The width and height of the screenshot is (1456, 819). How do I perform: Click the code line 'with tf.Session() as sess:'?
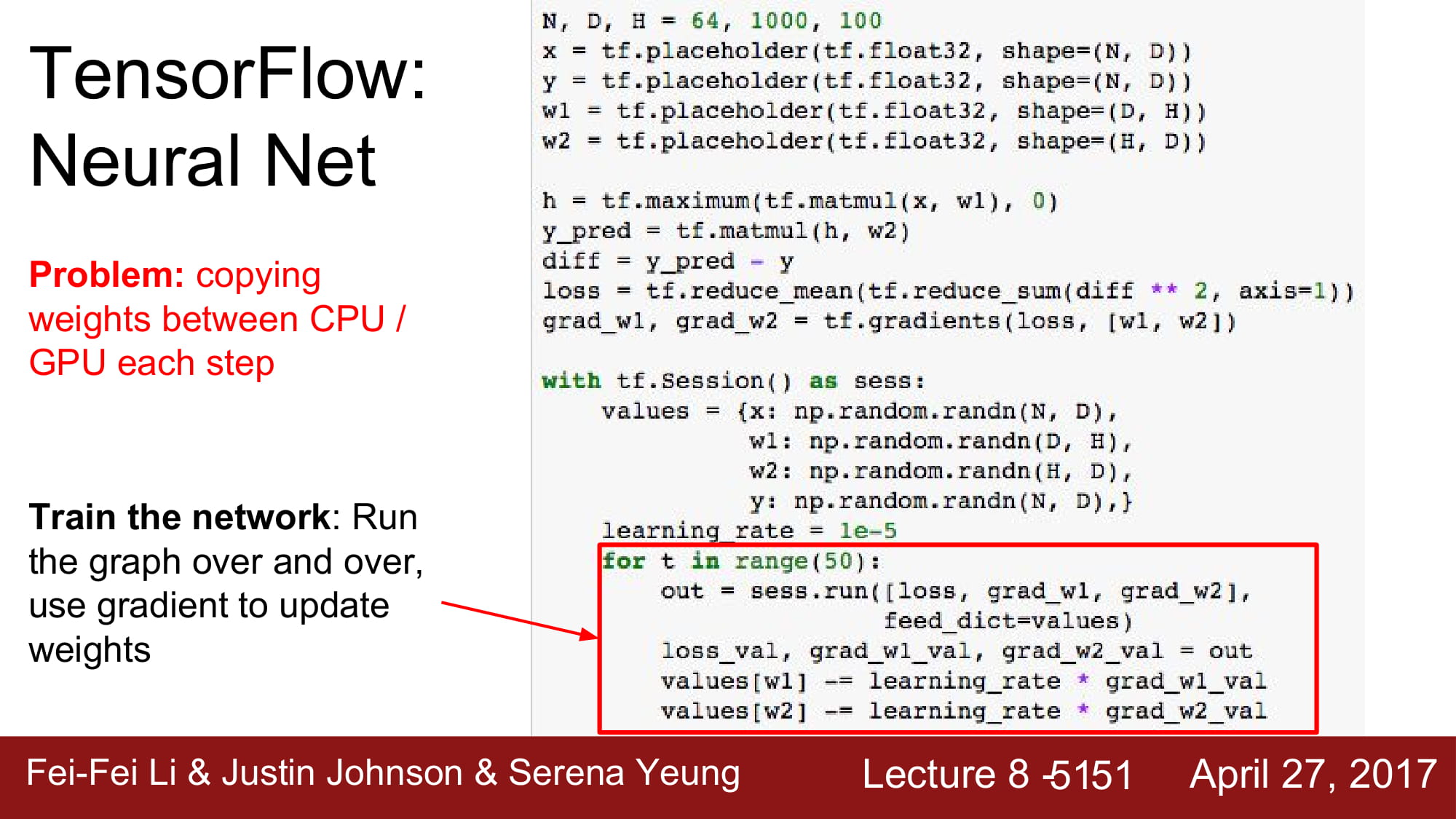[733, 381]
